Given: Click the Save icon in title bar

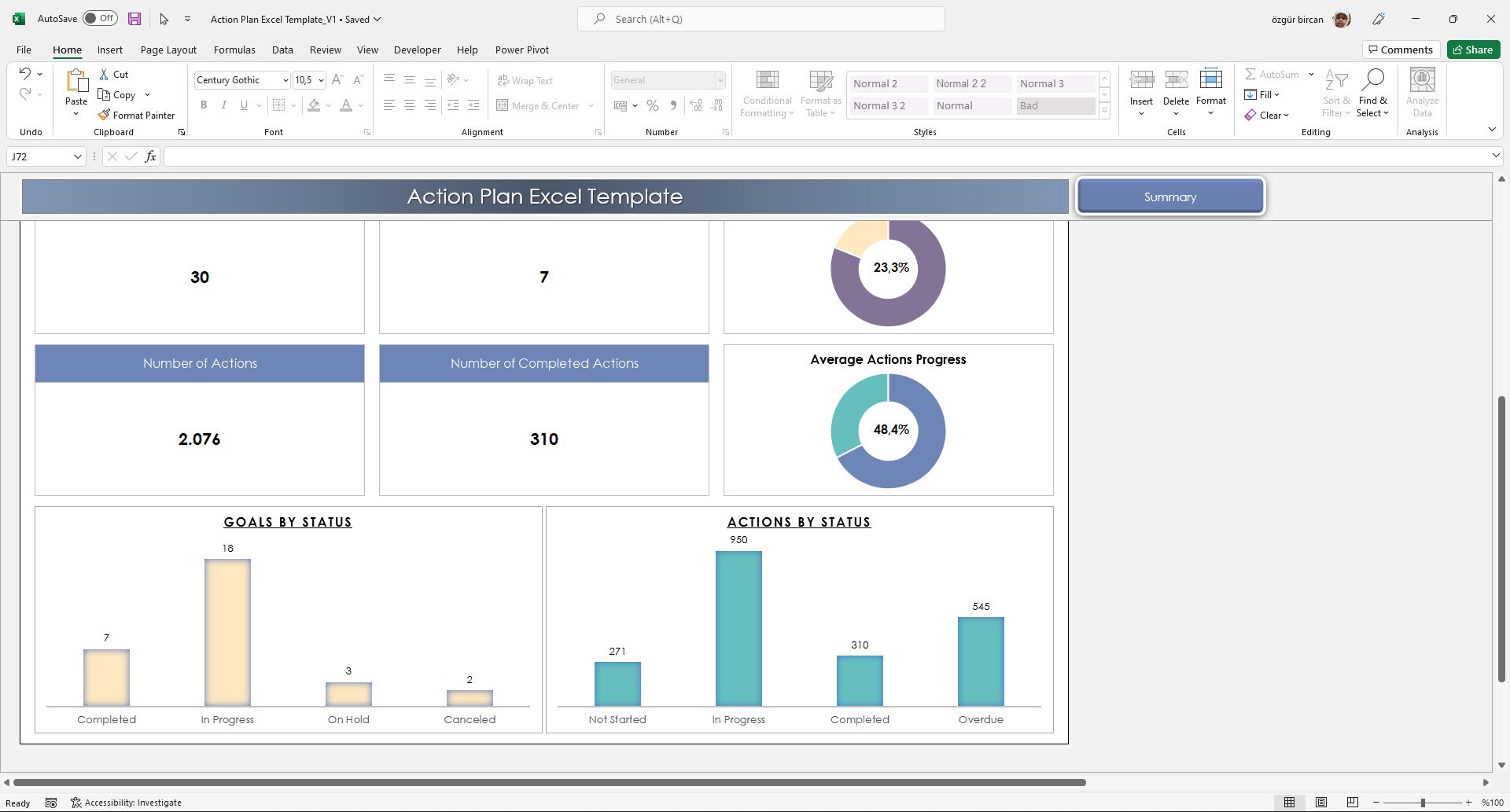Looking at the screenshot, I should 134,19.
